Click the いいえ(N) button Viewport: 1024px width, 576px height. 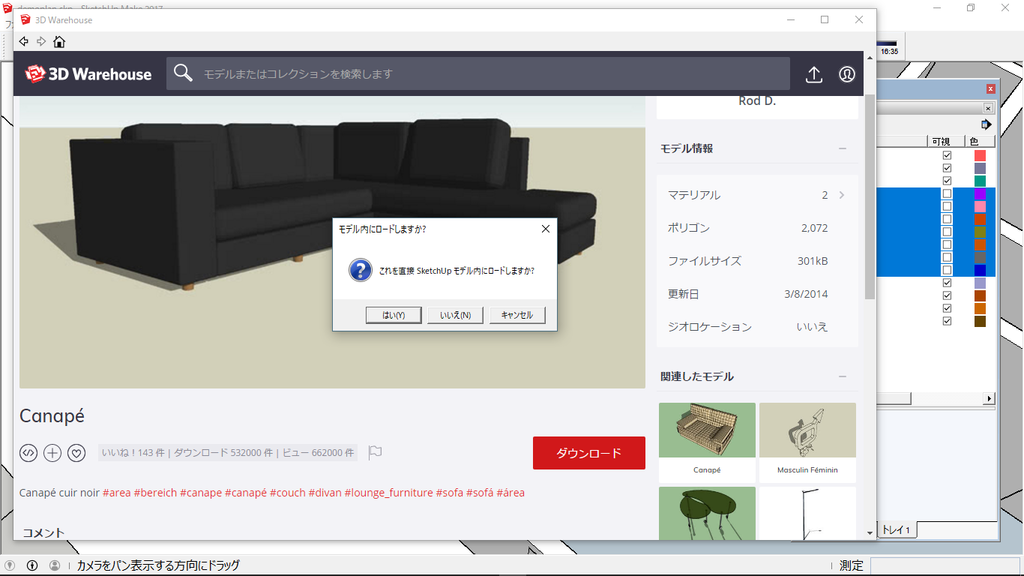click(x=455, y=315)
